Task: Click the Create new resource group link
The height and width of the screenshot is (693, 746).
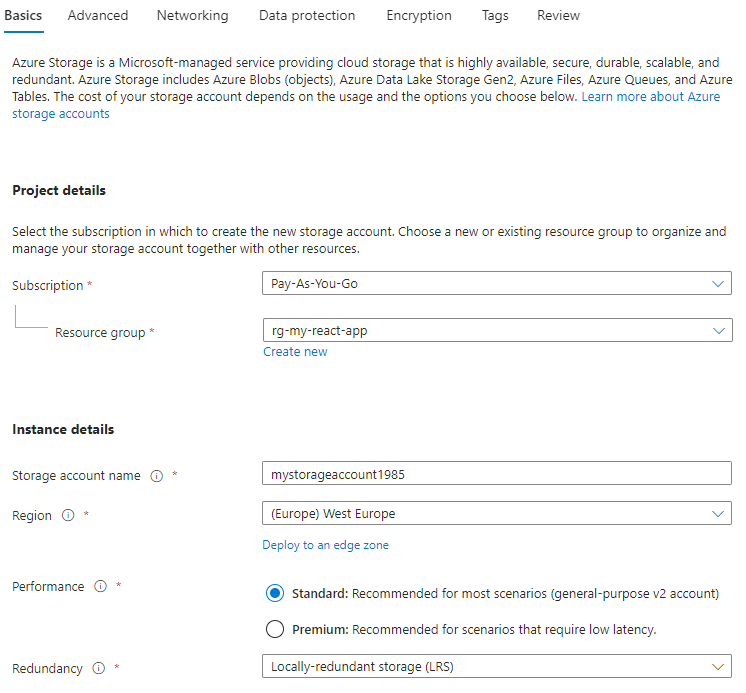Action: tap(295, 351)
